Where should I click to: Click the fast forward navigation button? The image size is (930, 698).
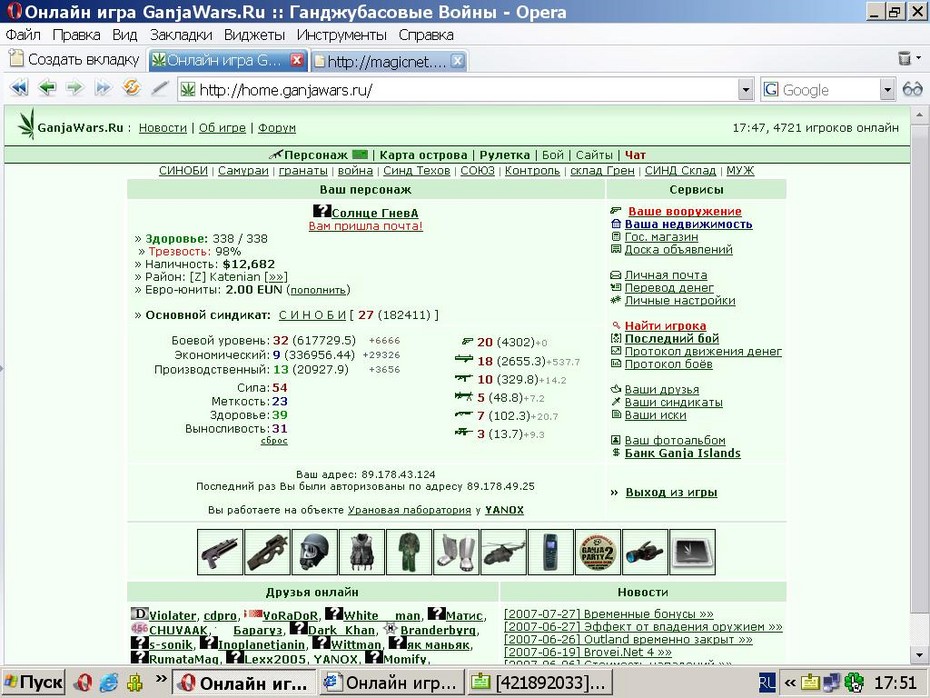(x=103, y=88)
